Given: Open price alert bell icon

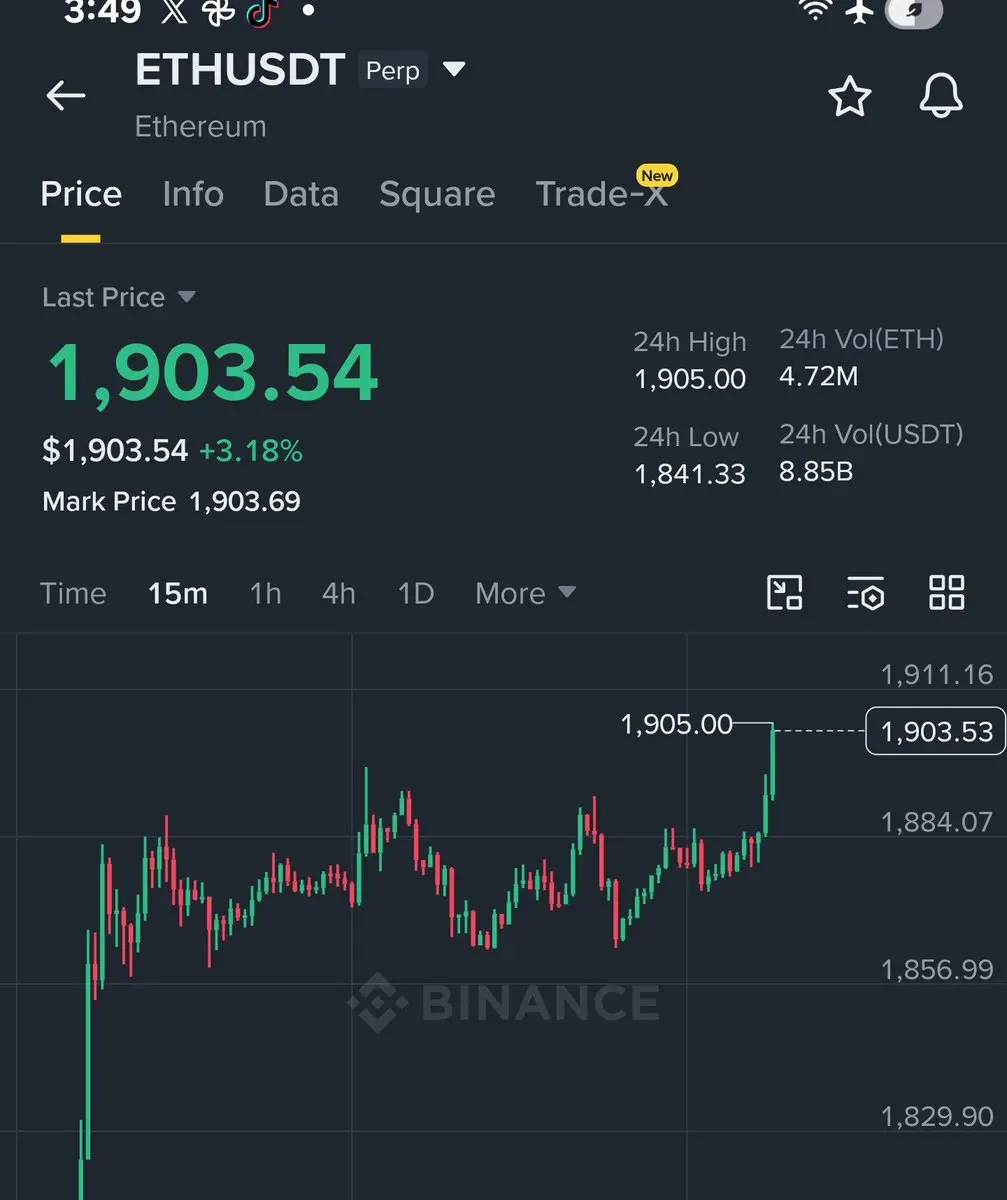Looking at the screenshot, I should point(940,96).
